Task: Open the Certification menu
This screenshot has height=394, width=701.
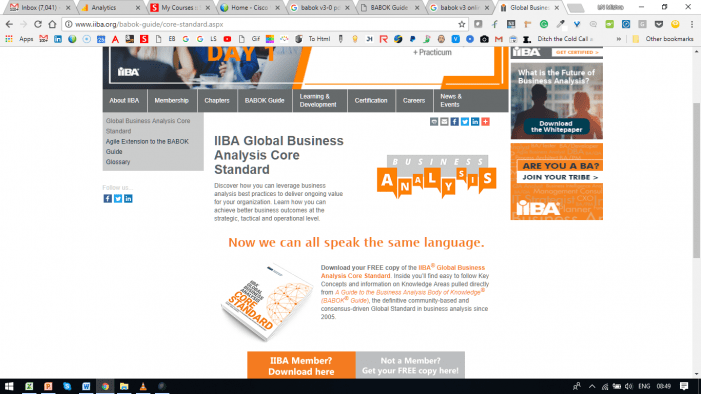Action: click(371, 101)
